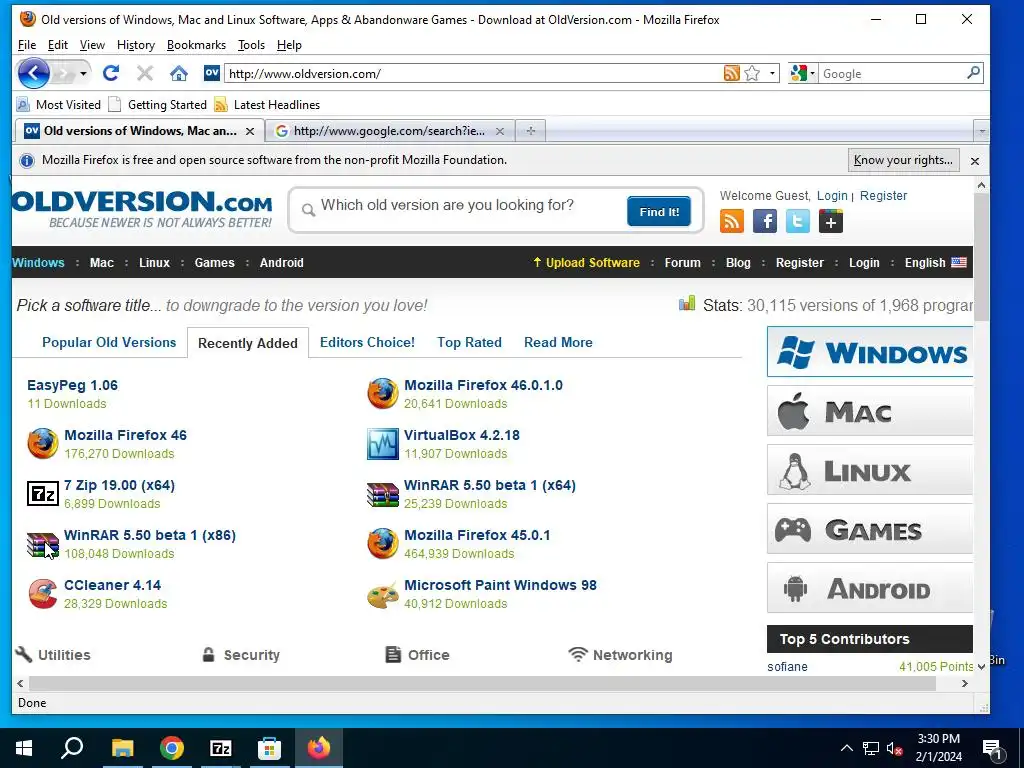
Task: Expand the address bar history dropdown
Action: click(772, 73)
